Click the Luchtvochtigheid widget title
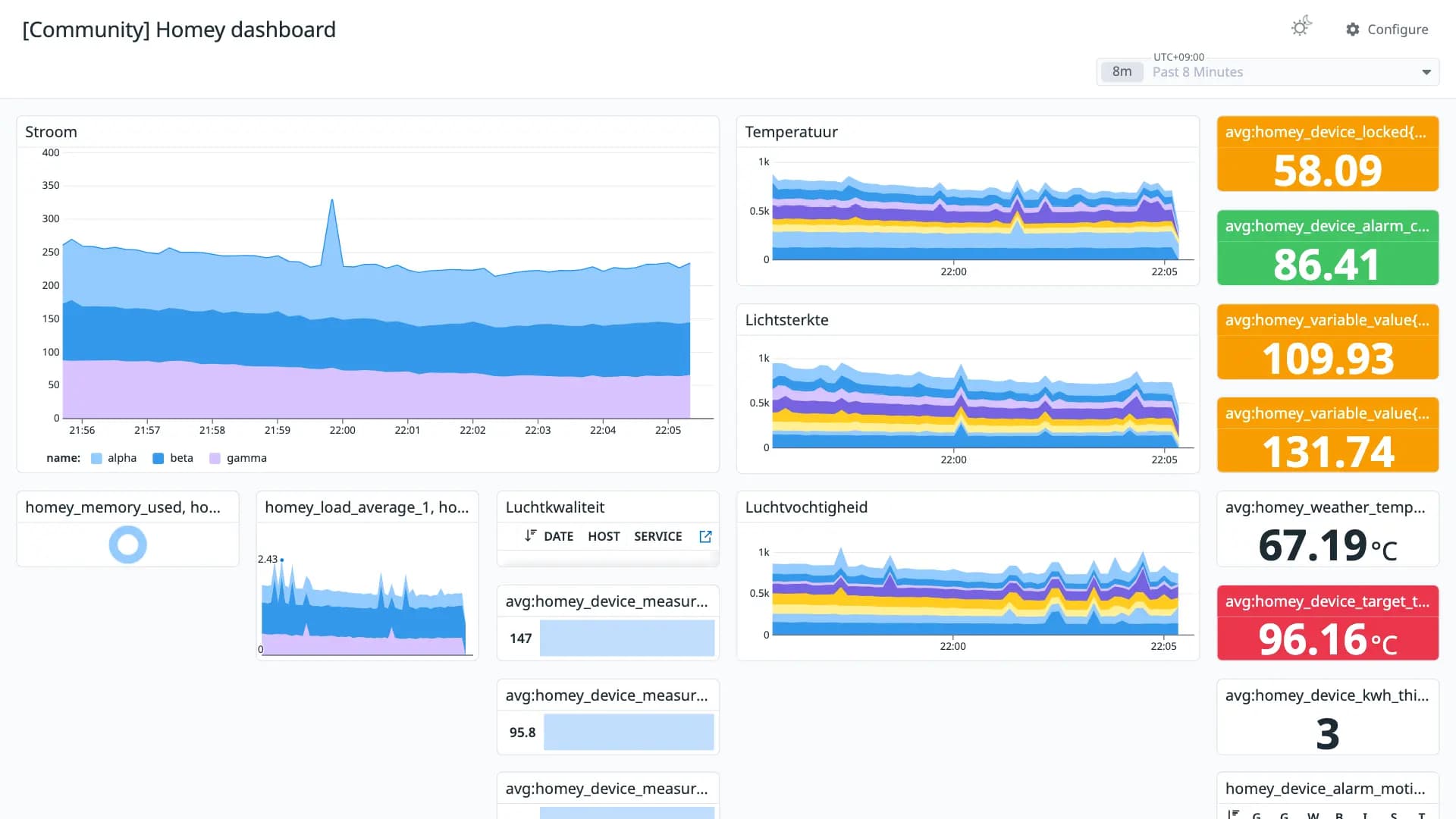 [x=806, y=507]
